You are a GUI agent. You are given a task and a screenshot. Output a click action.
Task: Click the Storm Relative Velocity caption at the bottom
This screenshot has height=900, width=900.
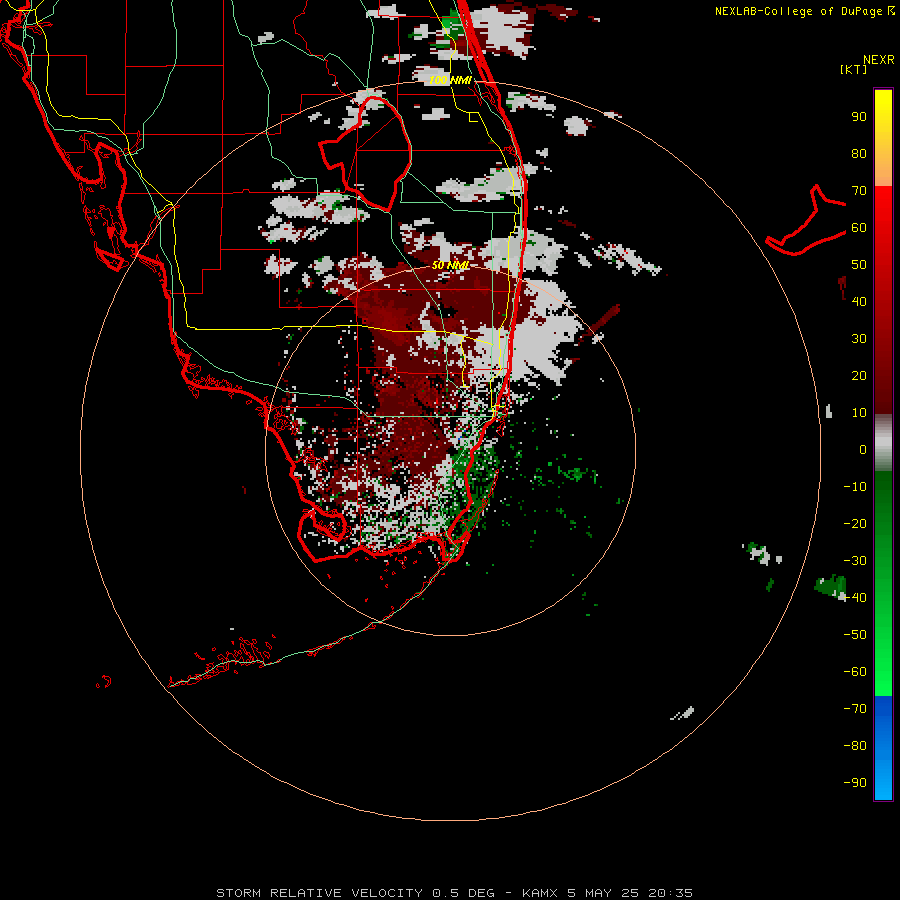click(454, 893)
